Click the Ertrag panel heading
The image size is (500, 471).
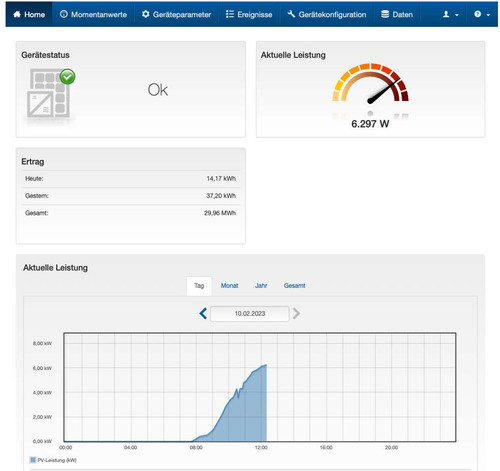coord(33,162)
